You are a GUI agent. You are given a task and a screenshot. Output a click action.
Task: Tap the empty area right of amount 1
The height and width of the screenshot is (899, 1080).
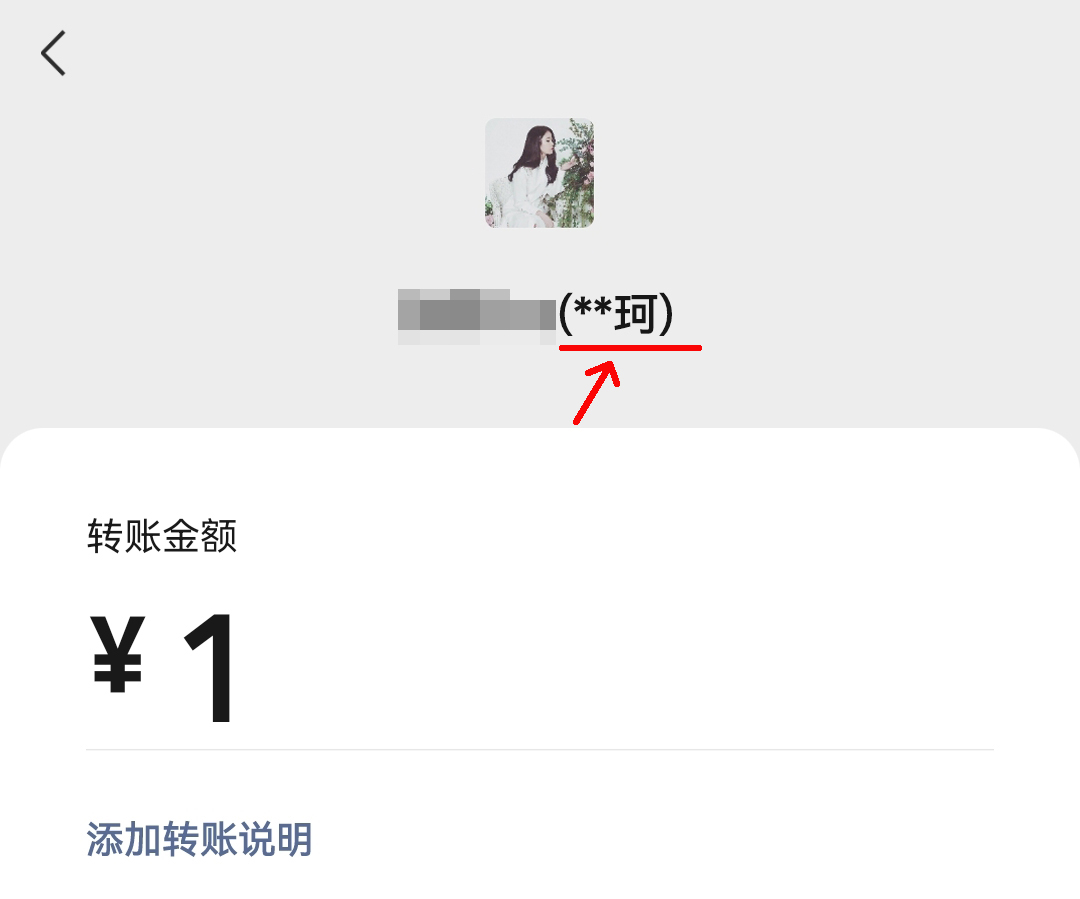coord(613,667)
